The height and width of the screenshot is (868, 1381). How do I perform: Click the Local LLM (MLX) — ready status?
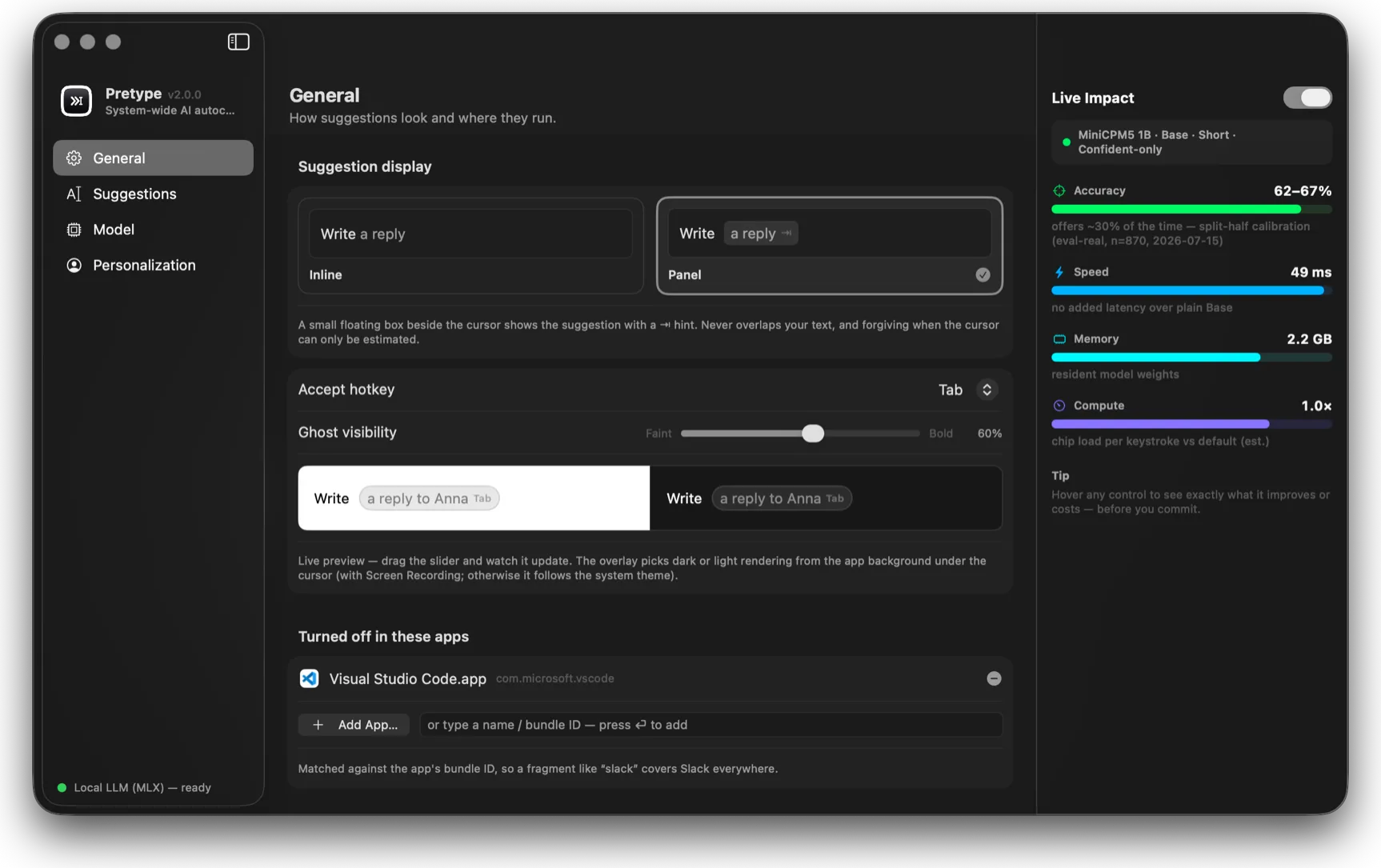(x=142, y=787)
